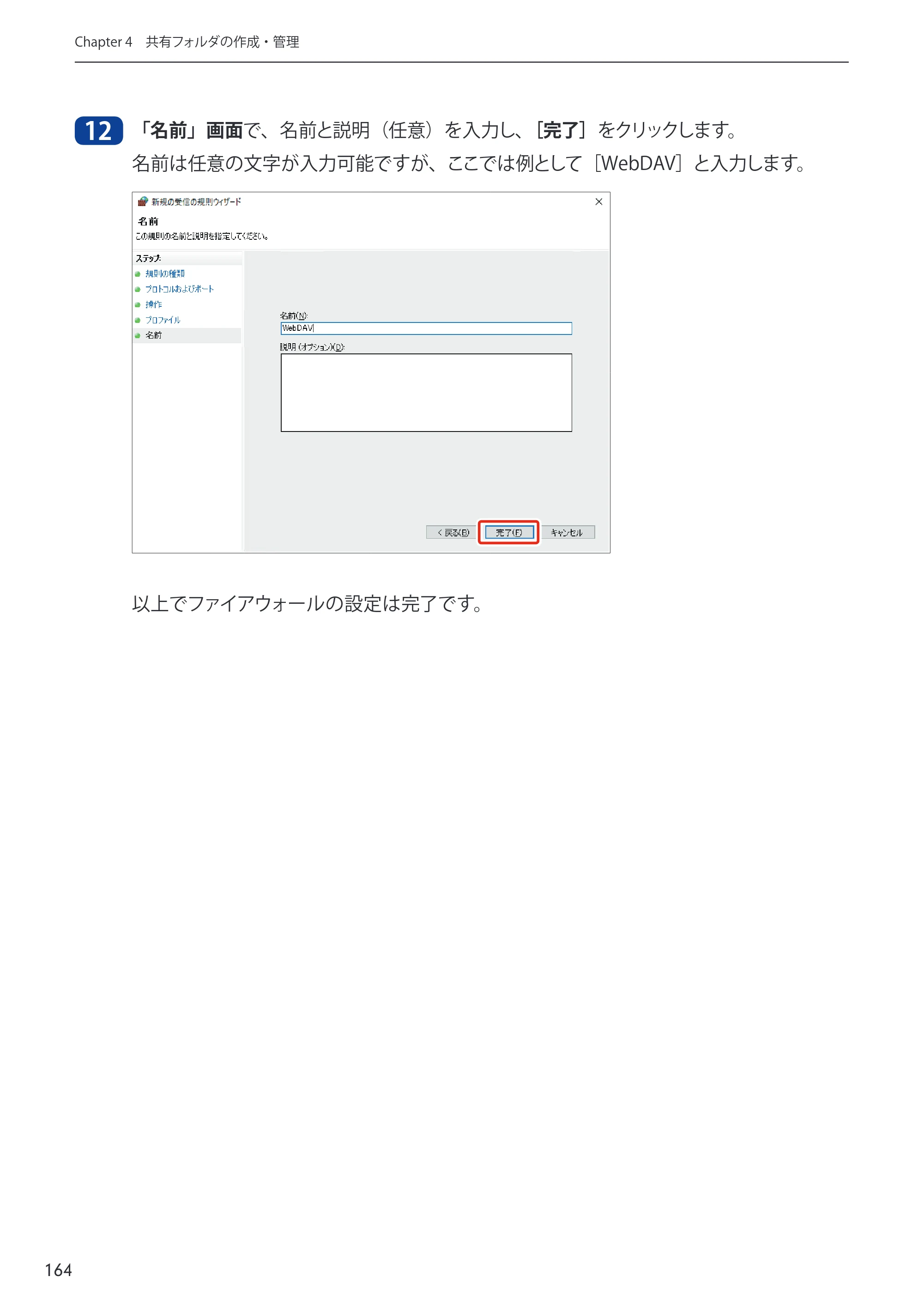Click the 名前(N): field label
Viewport: 924px width, 1307px height.
294,316
